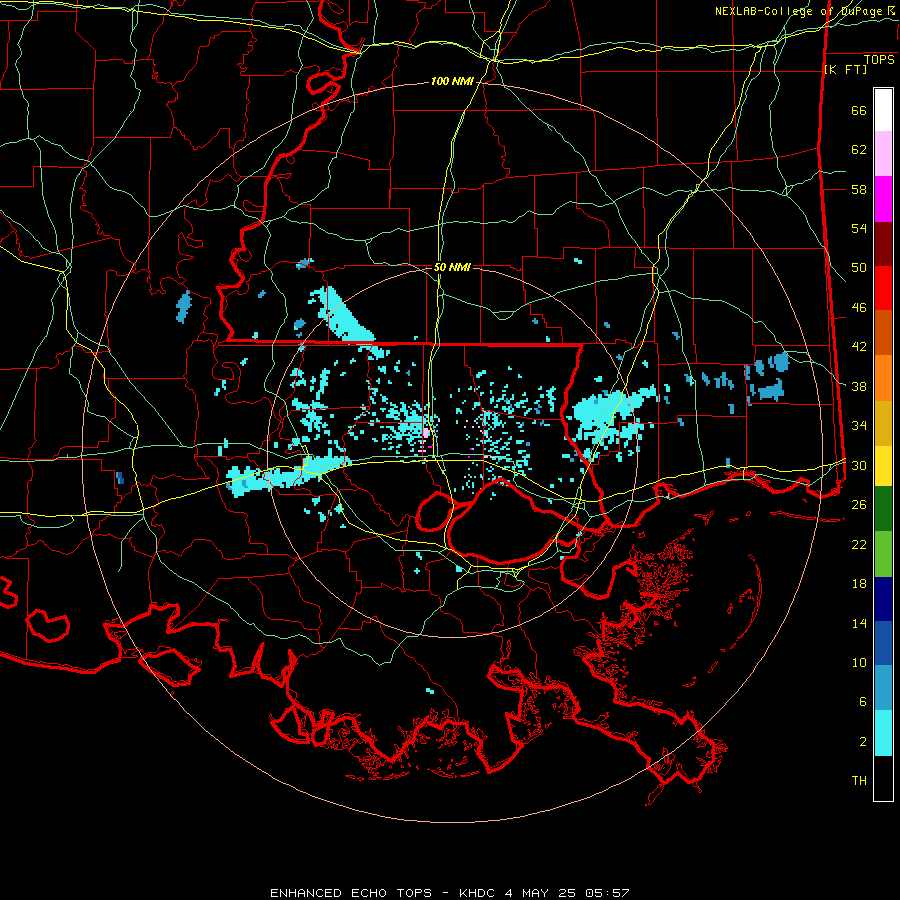Click the black TH threshold swatch
This screenshot has height=900, width=900.
click(883, 778)
